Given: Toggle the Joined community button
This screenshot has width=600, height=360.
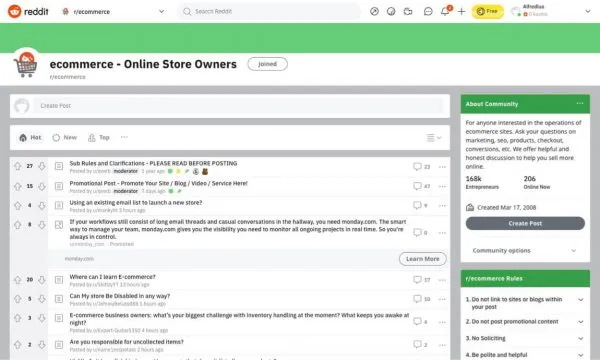Looking at the screenshot, I should (267, 64).
